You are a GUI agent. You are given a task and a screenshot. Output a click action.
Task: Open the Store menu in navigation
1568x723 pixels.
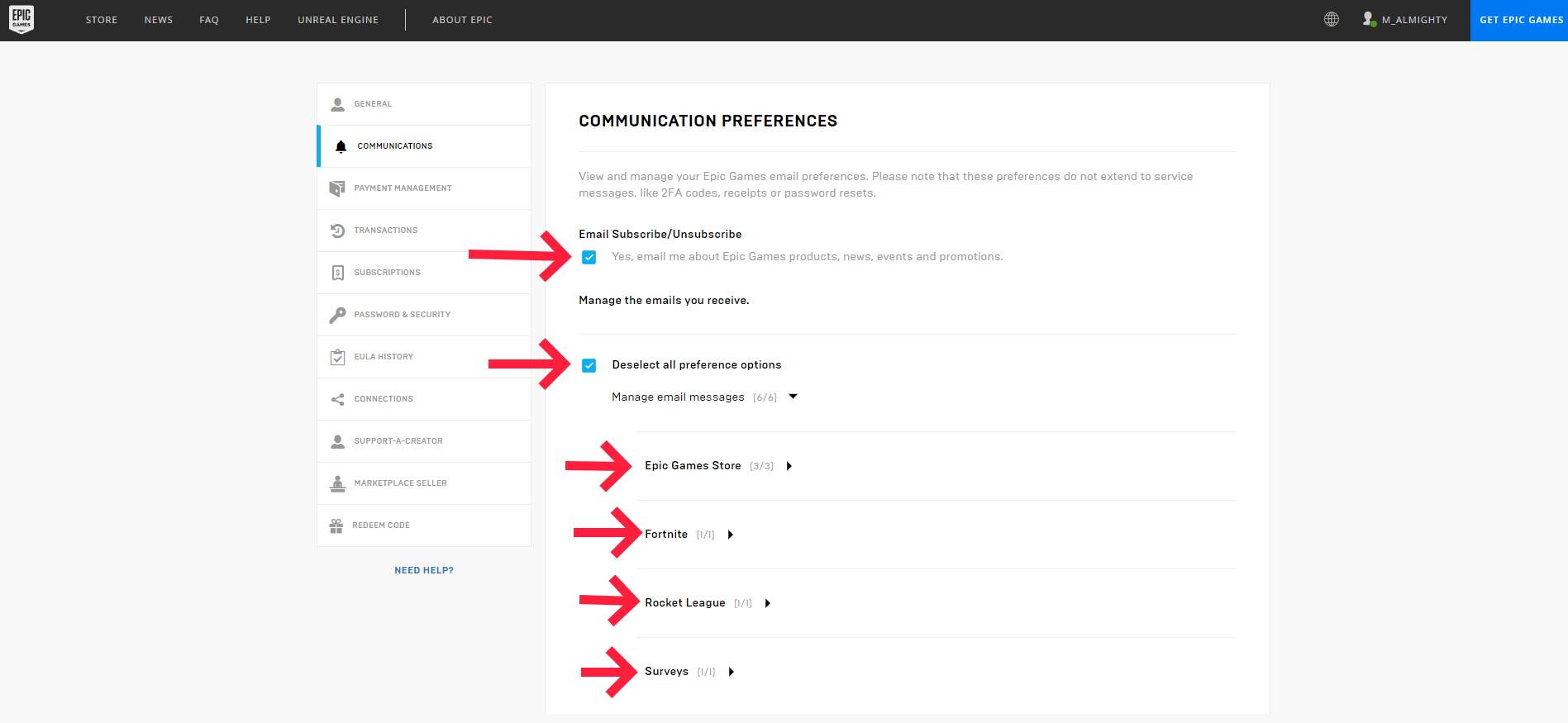102,20
